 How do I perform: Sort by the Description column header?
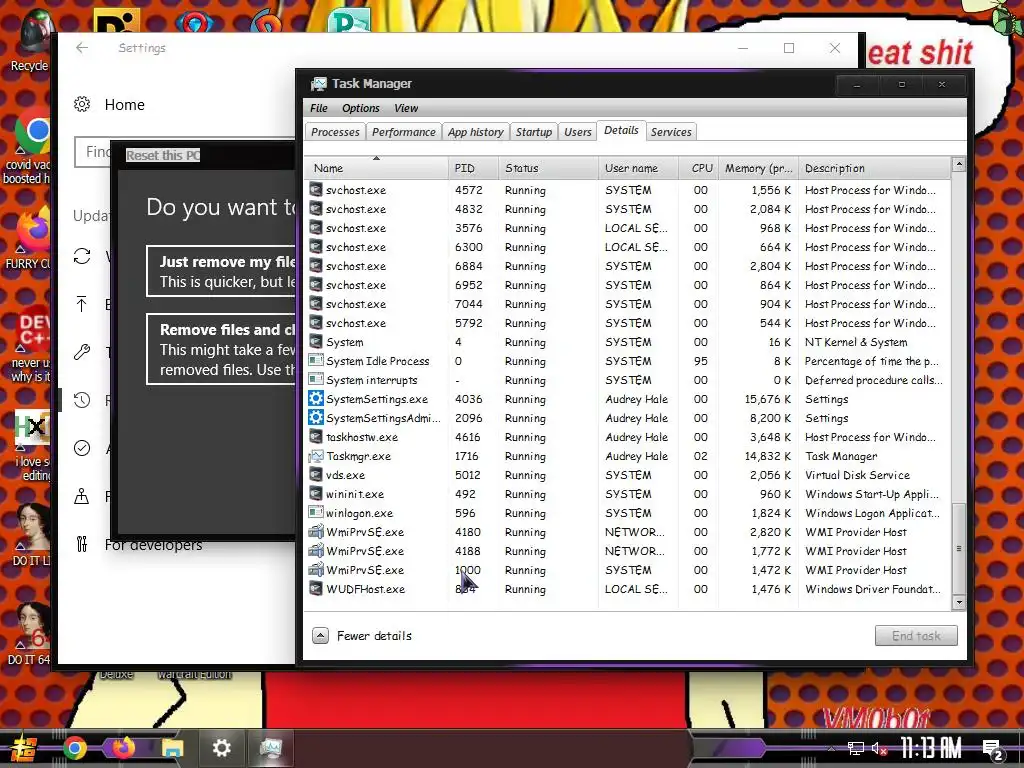pos(874,168)
